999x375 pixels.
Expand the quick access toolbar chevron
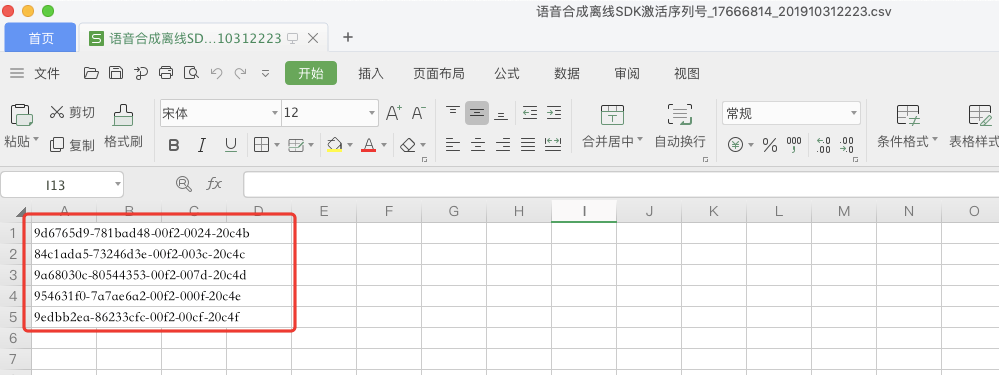266,74
